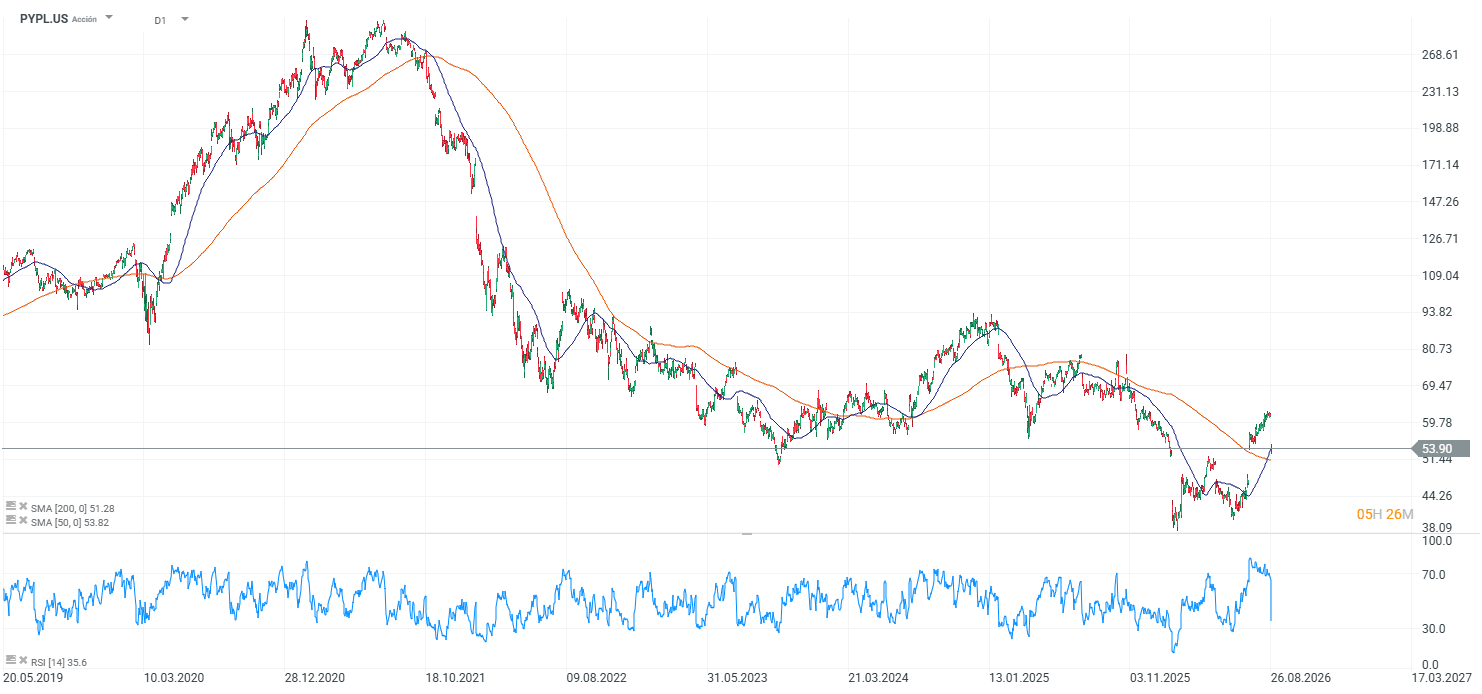Click the RSI 70.0 axis label
The width and height of the screenshot is (1482, 694).
(1433, 575)
